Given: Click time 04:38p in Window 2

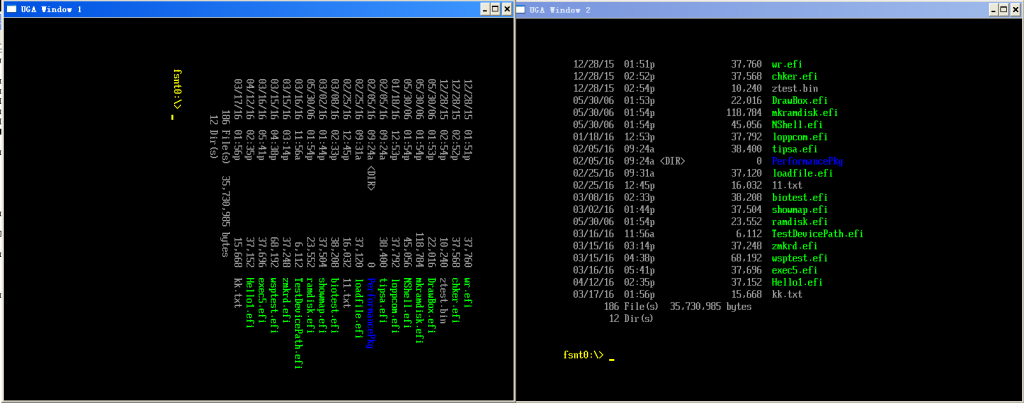Looking at the screenshot, I should click(639, 258).
